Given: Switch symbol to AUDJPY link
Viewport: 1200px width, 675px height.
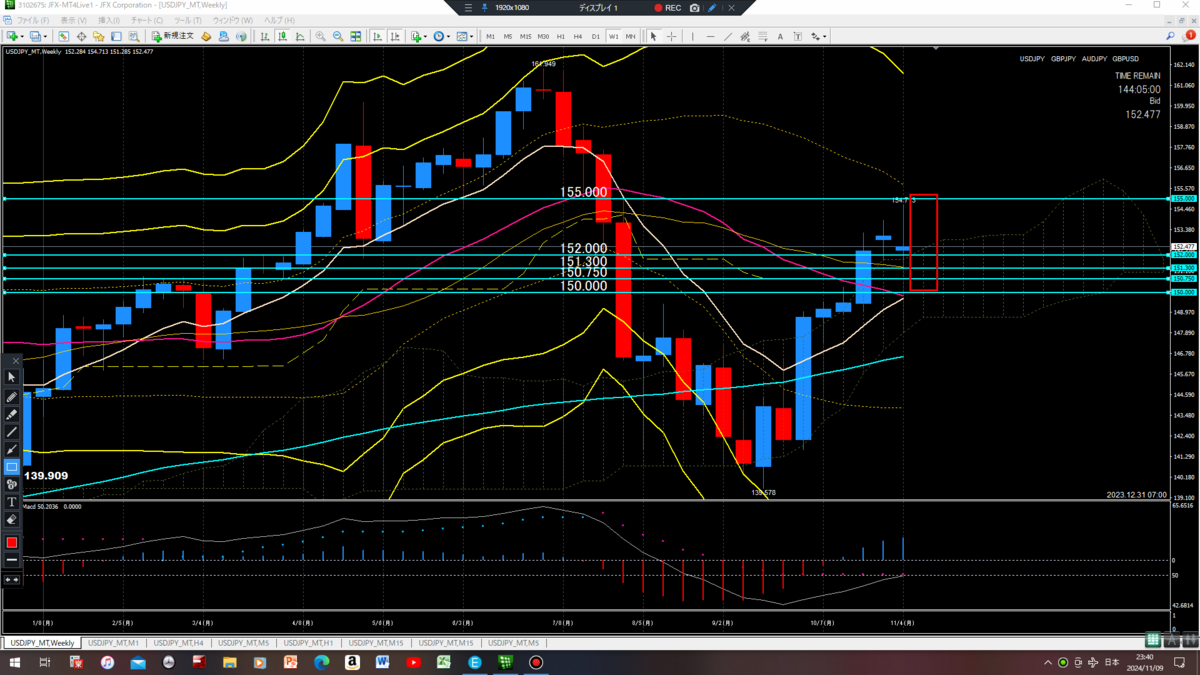Looking at the screenshot, I should tap(1094, 59).
